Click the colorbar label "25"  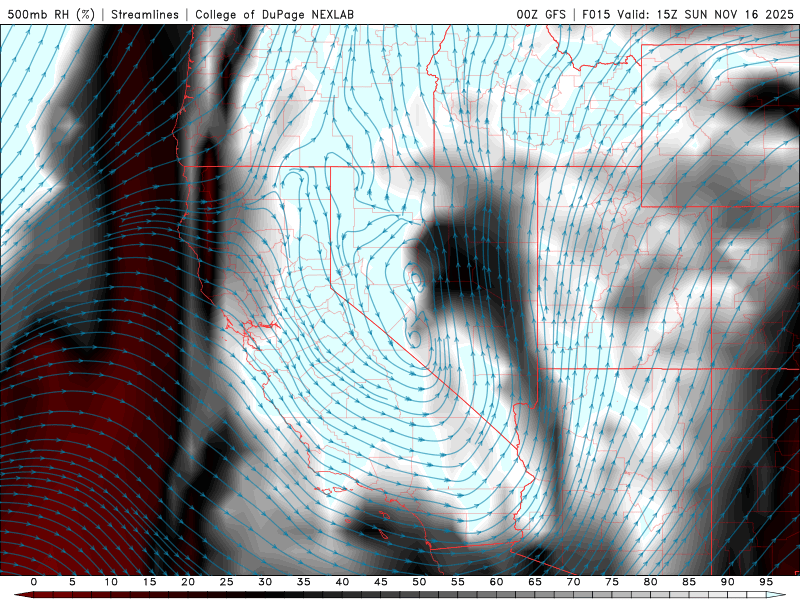point(227,582)
